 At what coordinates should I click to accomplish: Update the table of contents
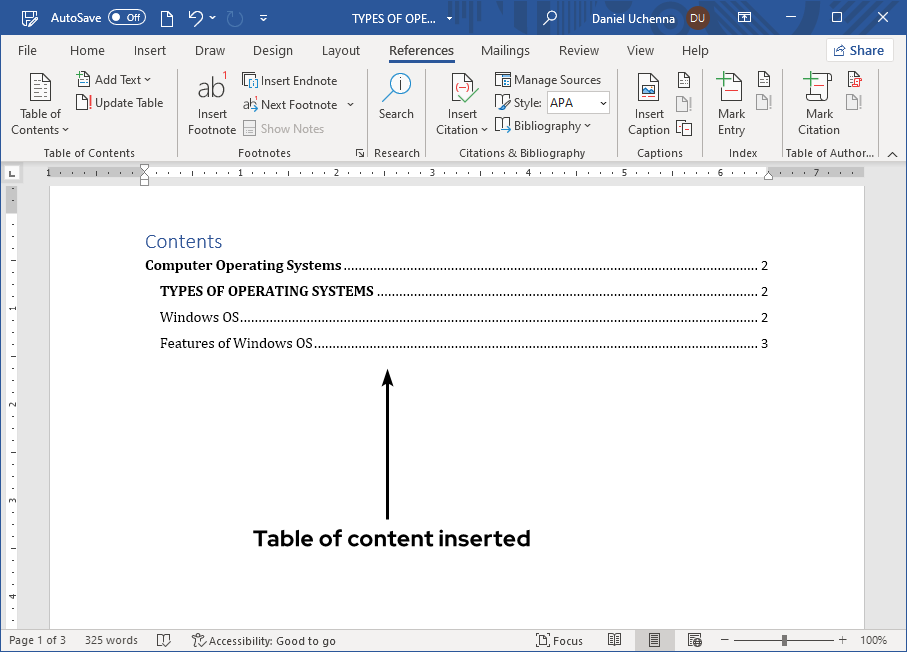click(x=120, y=102)
